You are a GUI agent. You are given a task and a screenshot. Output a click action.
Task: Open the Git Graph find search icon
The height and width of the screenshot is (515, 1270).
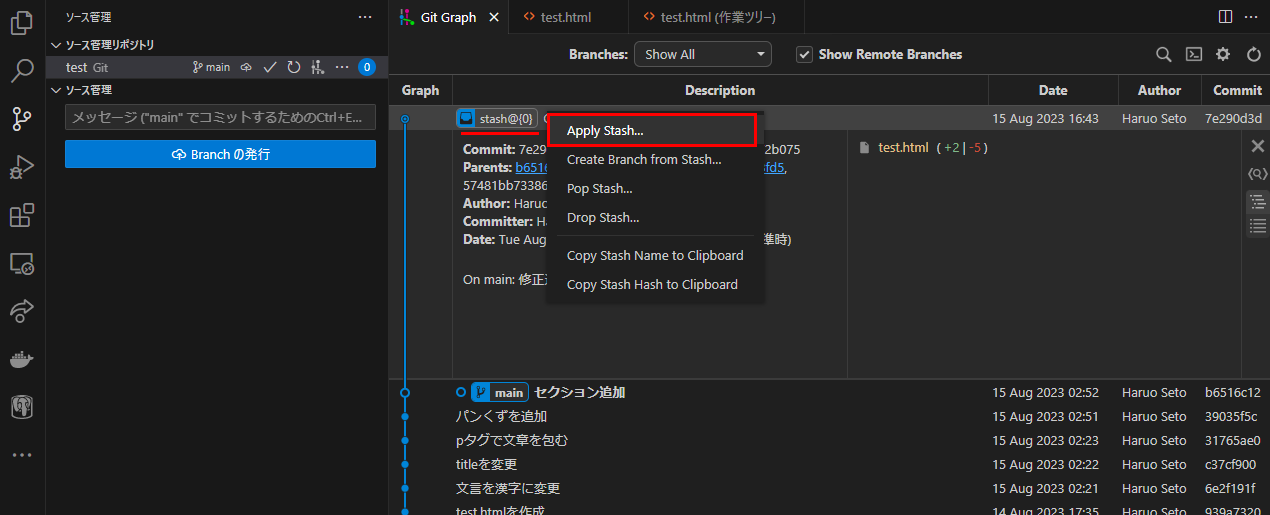point(1163,54)
